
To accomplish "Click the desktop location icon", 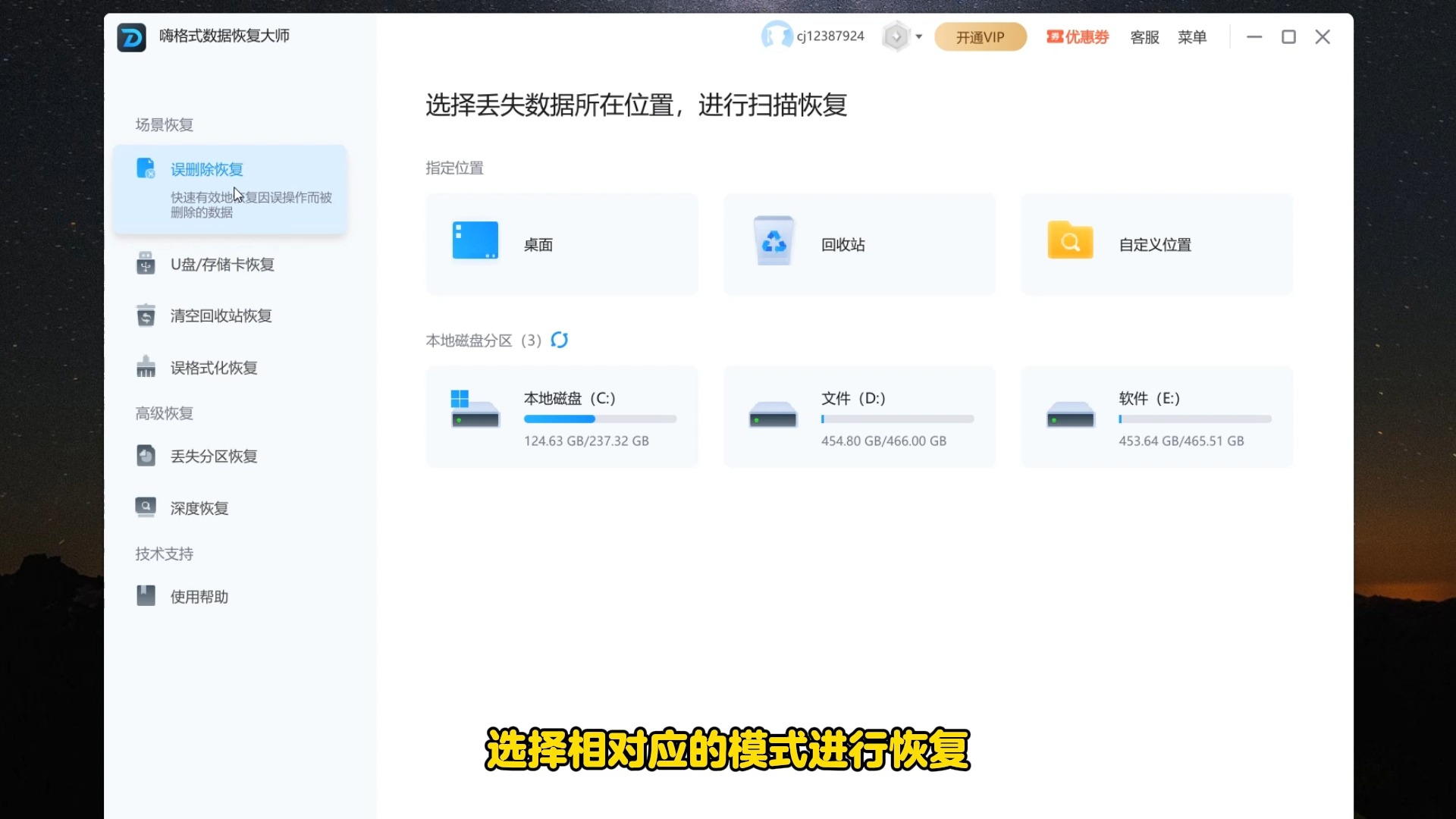I will click(475, 240).
